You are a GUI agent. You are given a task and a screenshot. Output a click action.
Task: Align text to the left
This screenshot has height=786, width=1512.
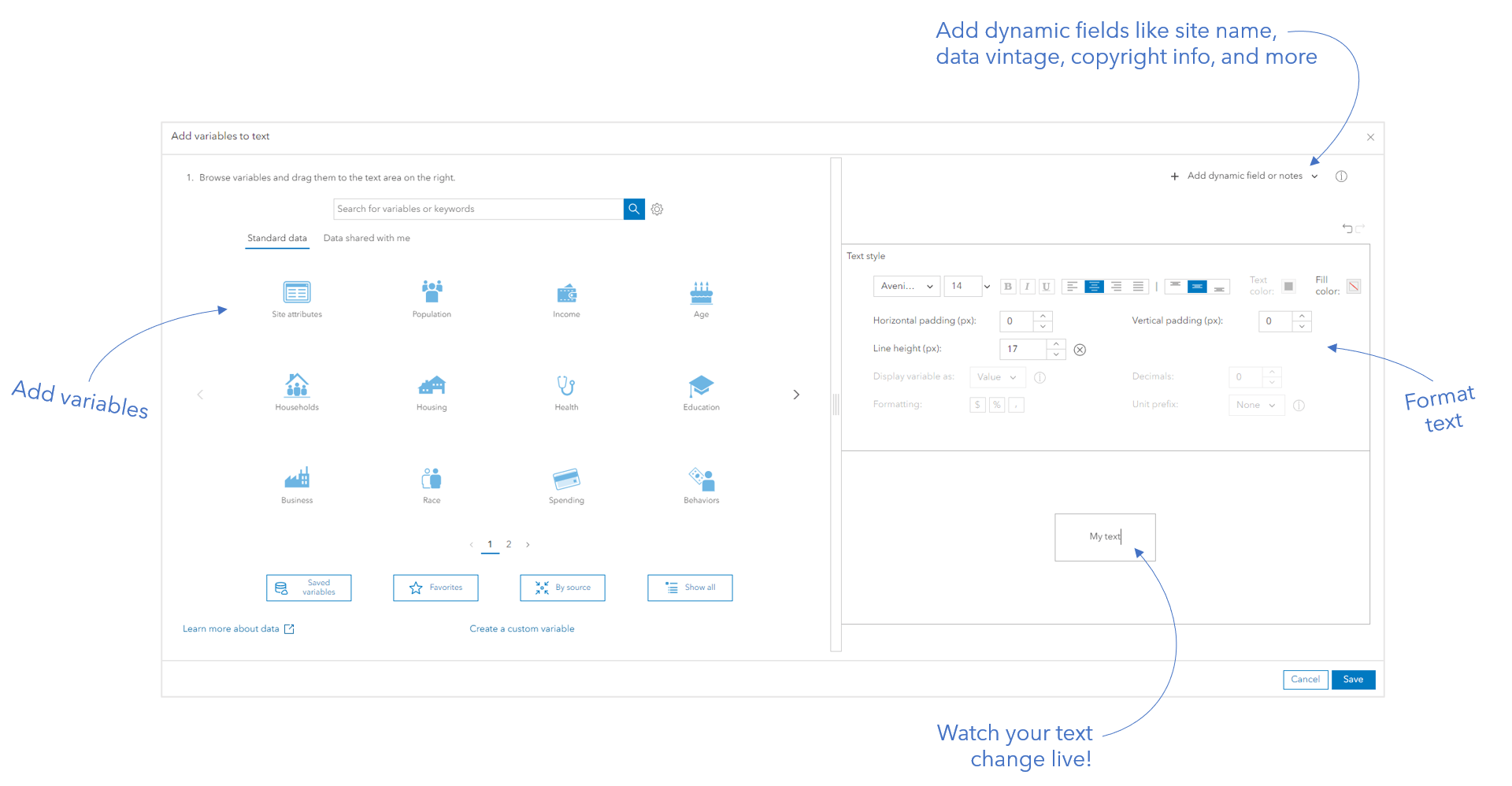[x=1072, y=287]
